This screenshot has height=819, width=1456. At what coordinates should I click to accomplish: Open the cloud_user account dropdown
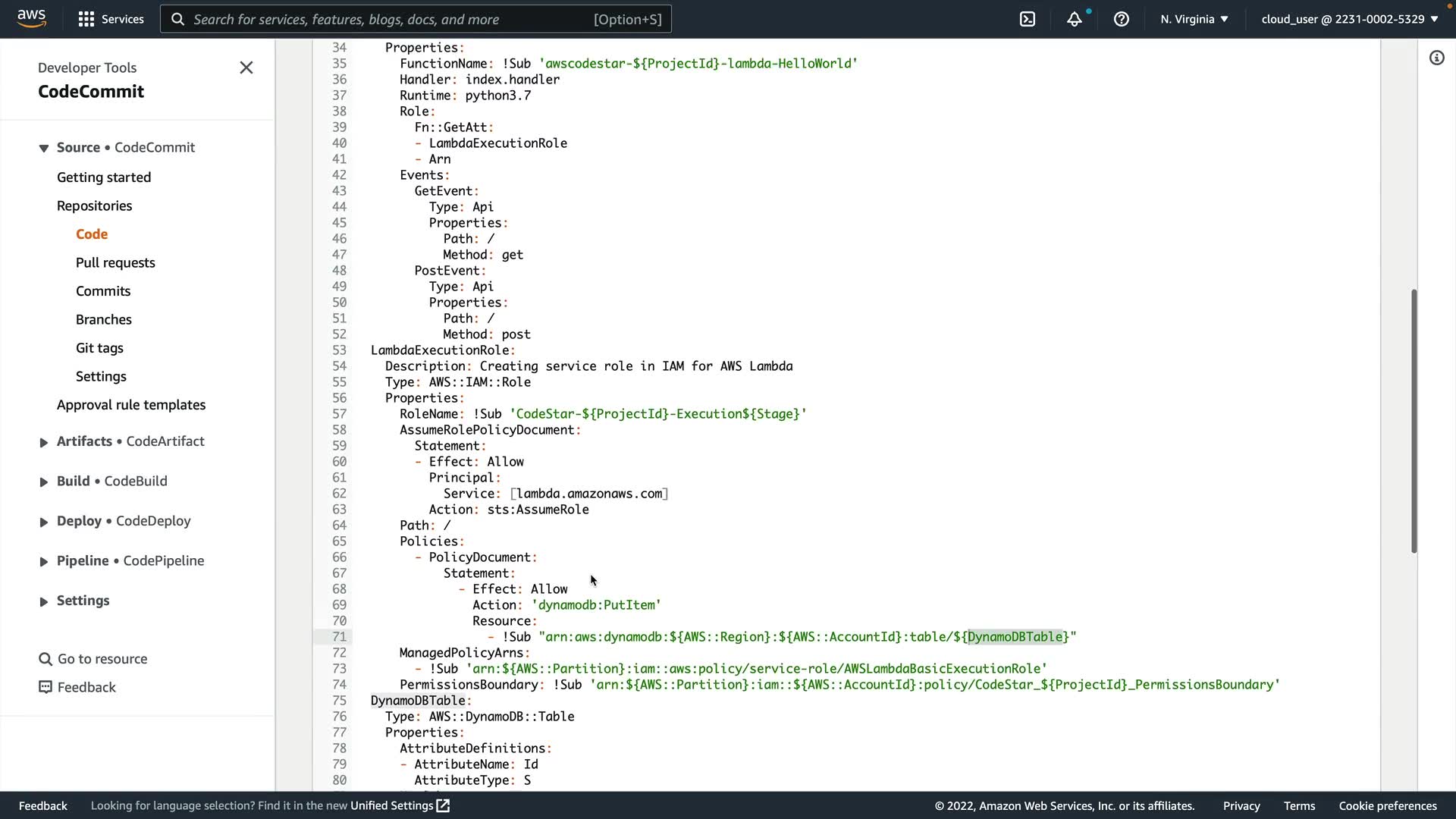tap(1349, 19)
